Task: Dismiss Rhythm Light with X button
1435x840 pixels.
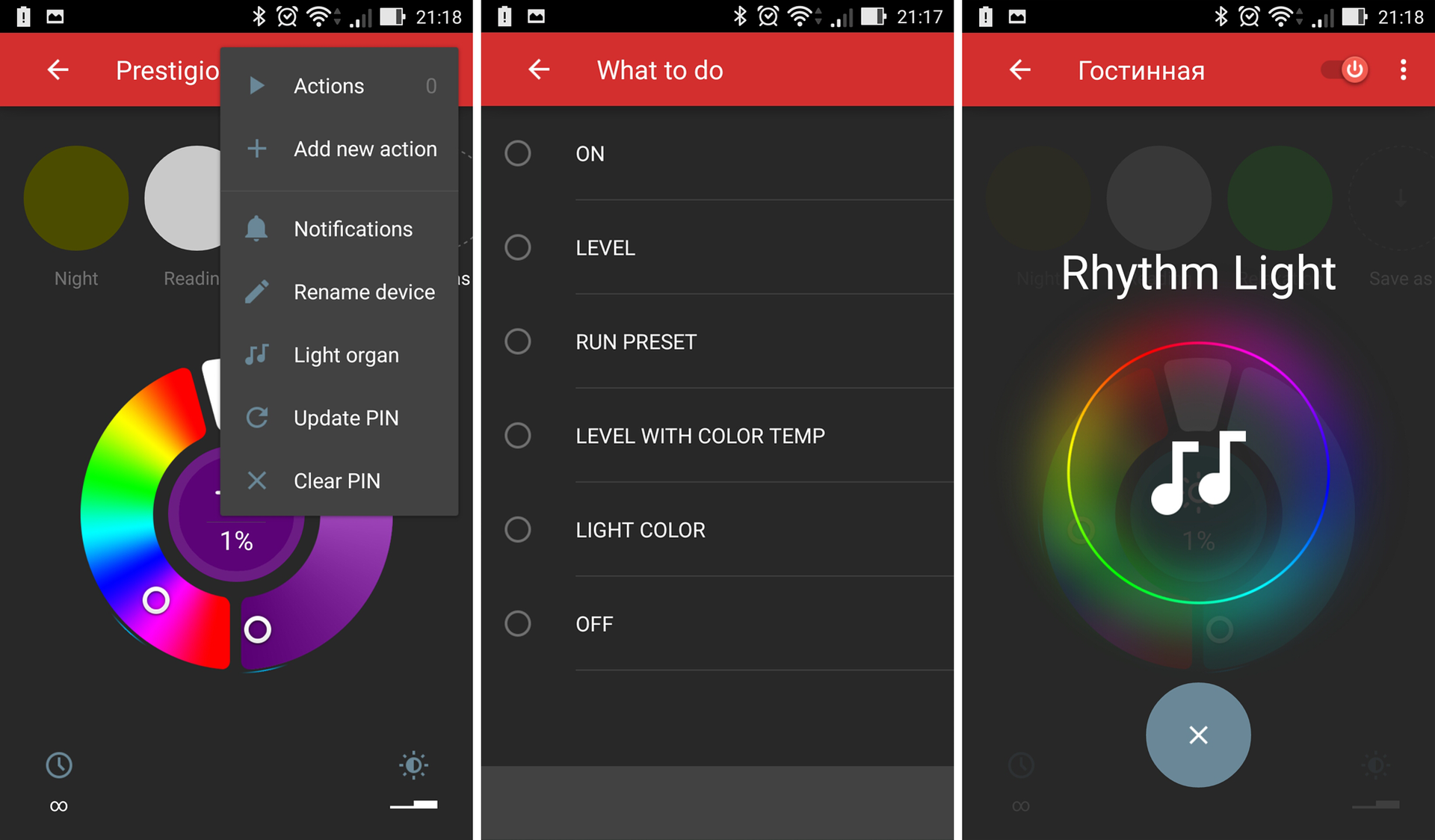Action: pos(1196,734)
